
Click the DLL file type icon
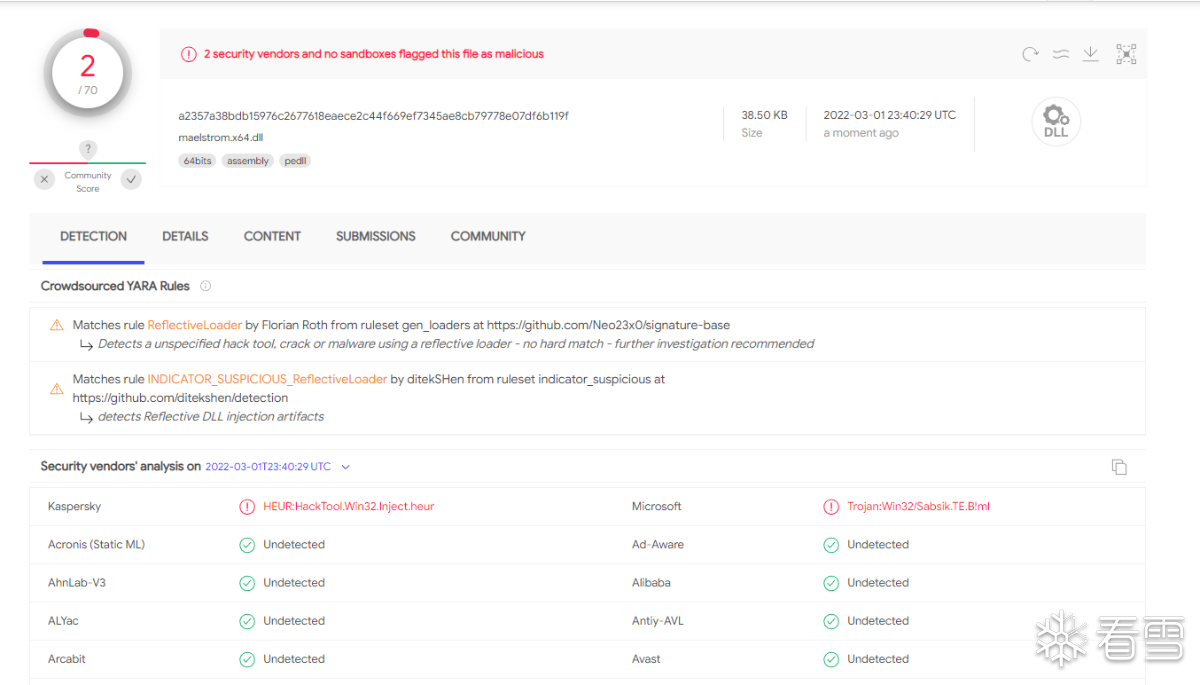(1056, 122)
